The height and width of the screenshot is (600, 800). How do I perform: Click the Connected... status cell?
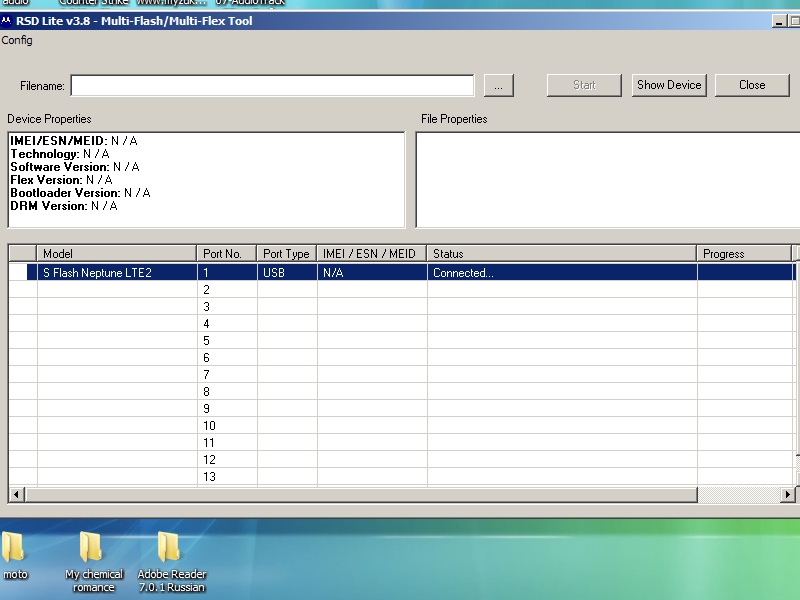562,273
